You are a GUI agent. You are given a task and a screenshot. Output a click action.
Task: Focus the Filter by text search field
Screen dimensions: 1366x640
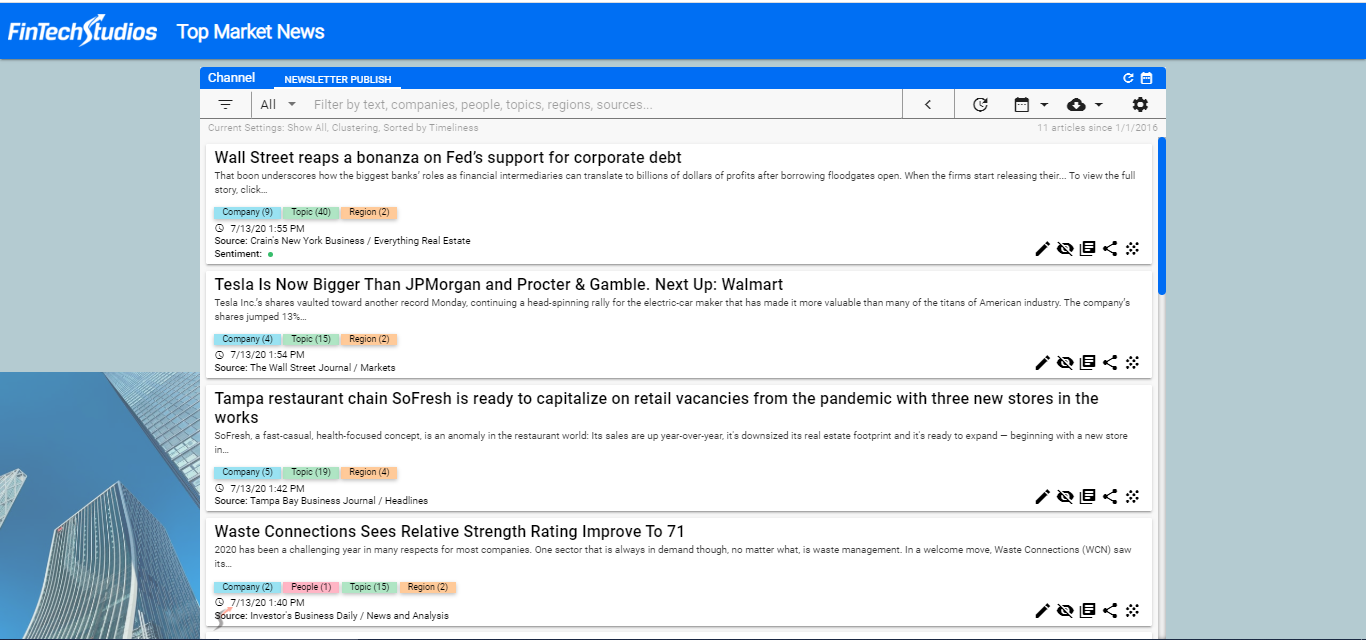click(604, 104)
